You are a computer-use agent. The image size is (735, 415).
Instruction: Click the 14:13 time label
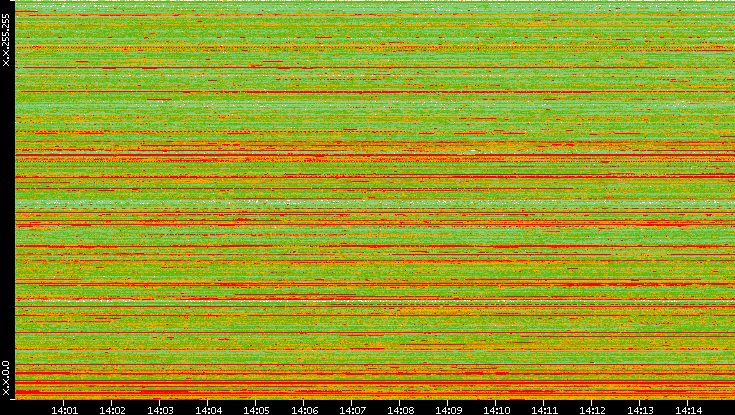pyautogui.click(x=640, y=410)
